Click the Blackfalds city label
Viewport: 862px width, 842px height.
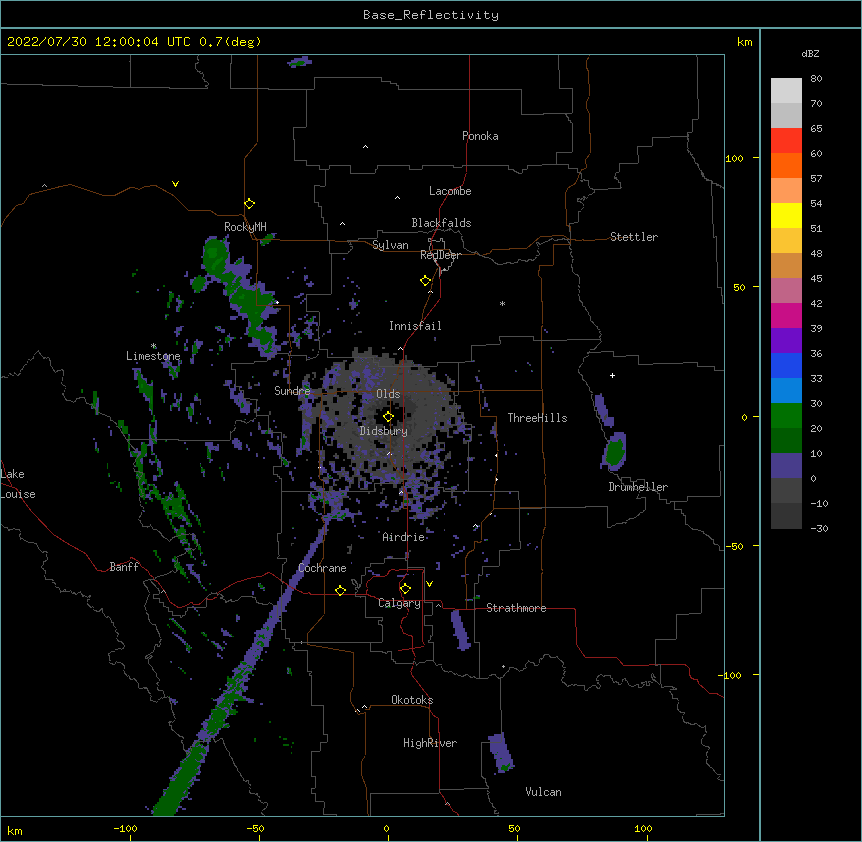click(x=441, y=223)
